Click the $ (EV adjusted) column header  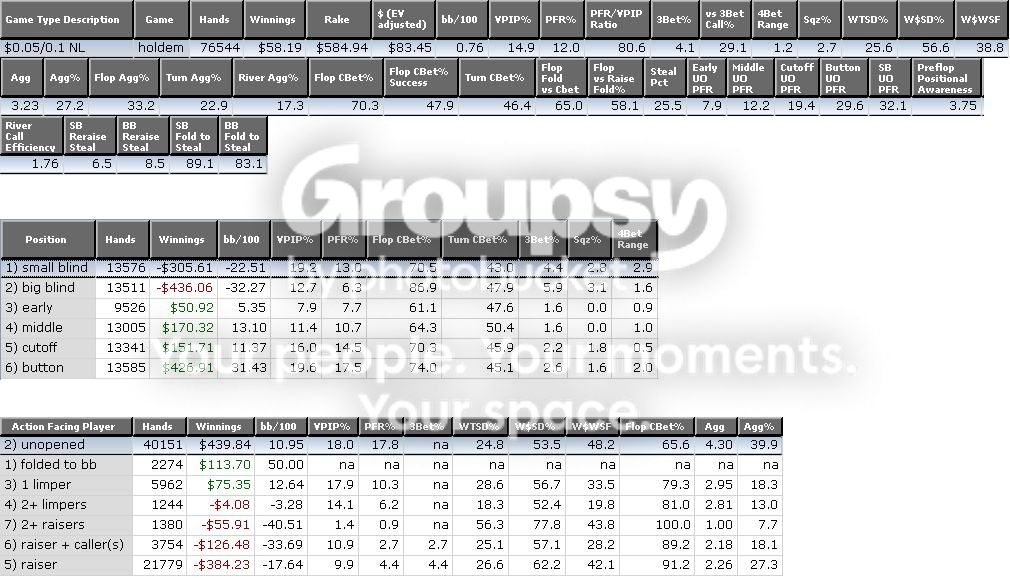[x=403, y=19]
